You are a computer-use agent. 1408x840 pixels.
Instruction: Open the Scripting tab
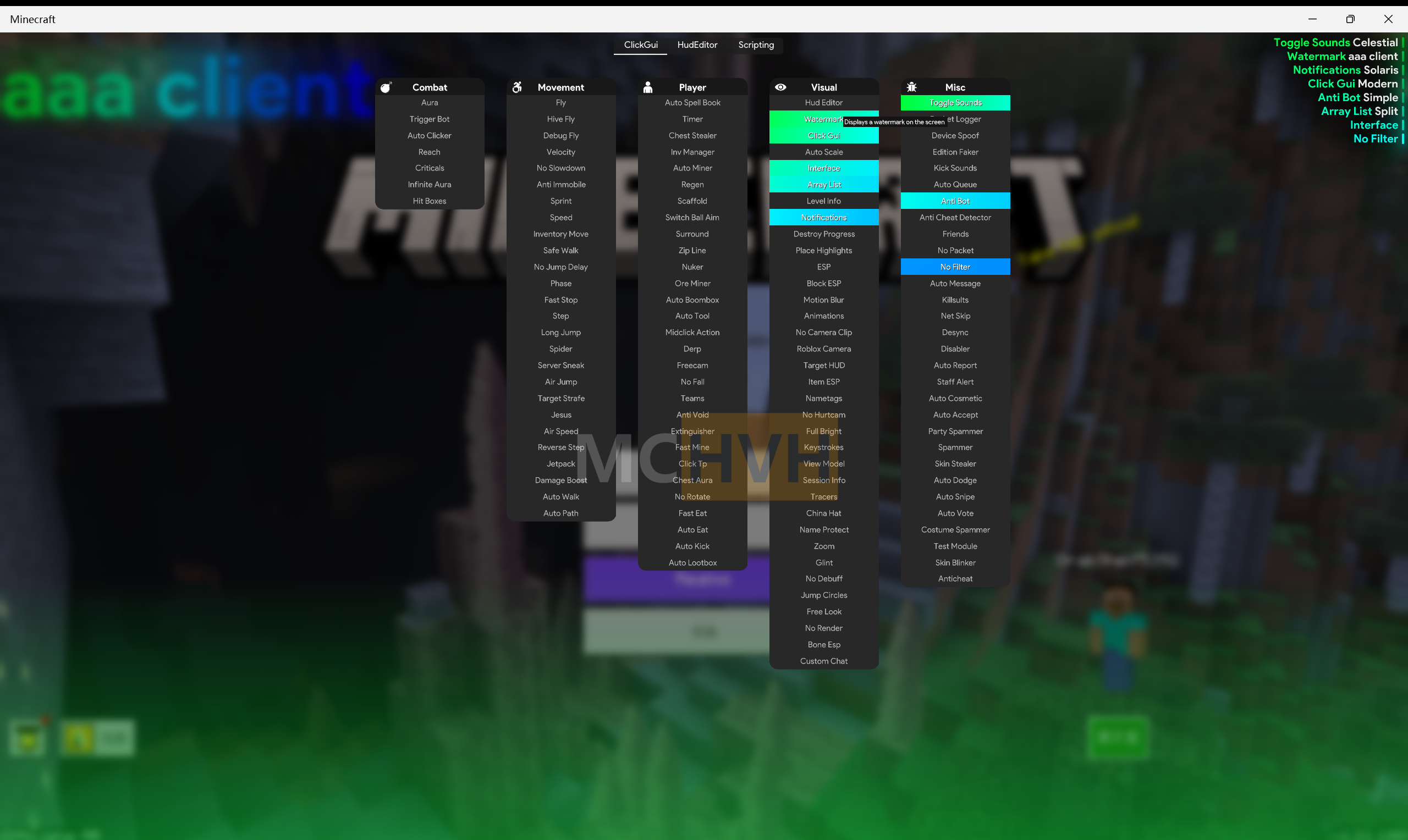coord(756,45)
